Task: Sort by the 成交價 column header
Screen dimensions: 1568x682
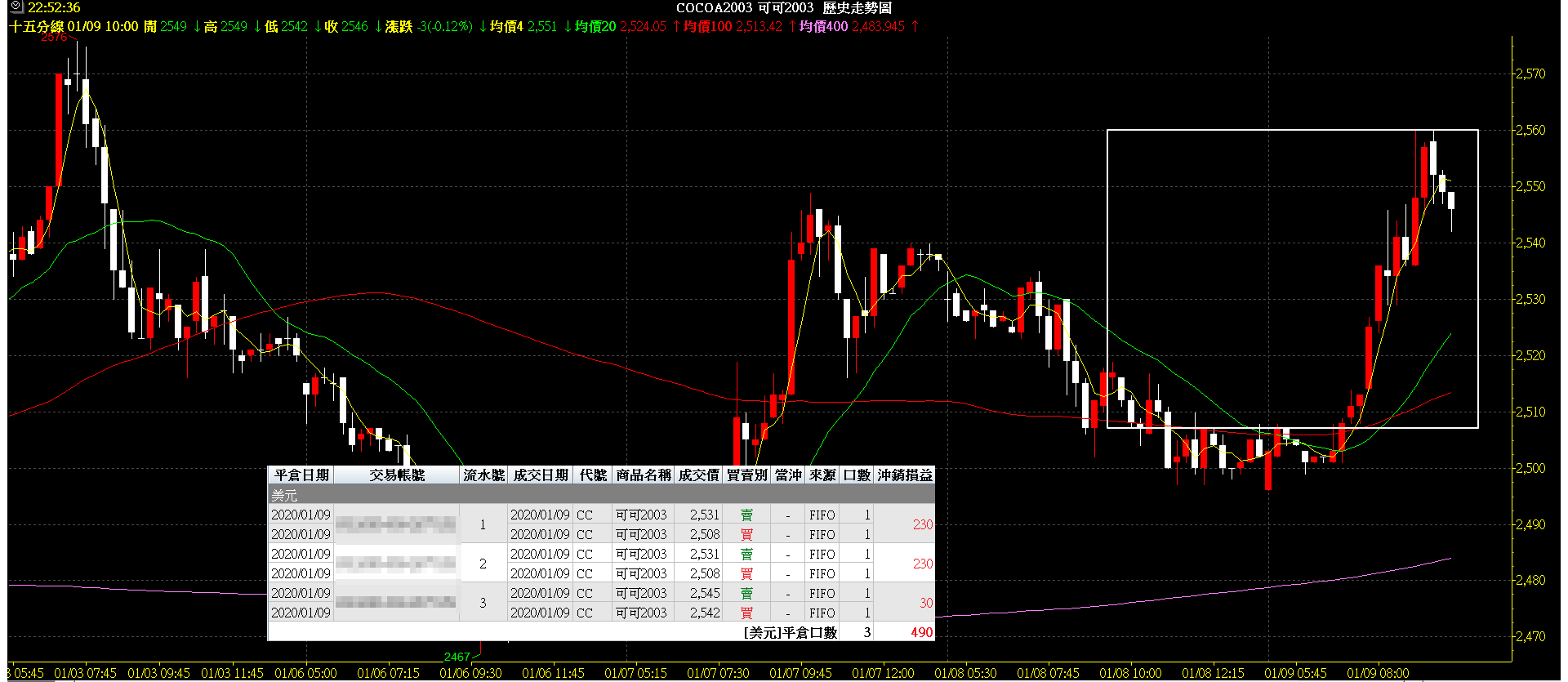Action: (x=699, y=475)
